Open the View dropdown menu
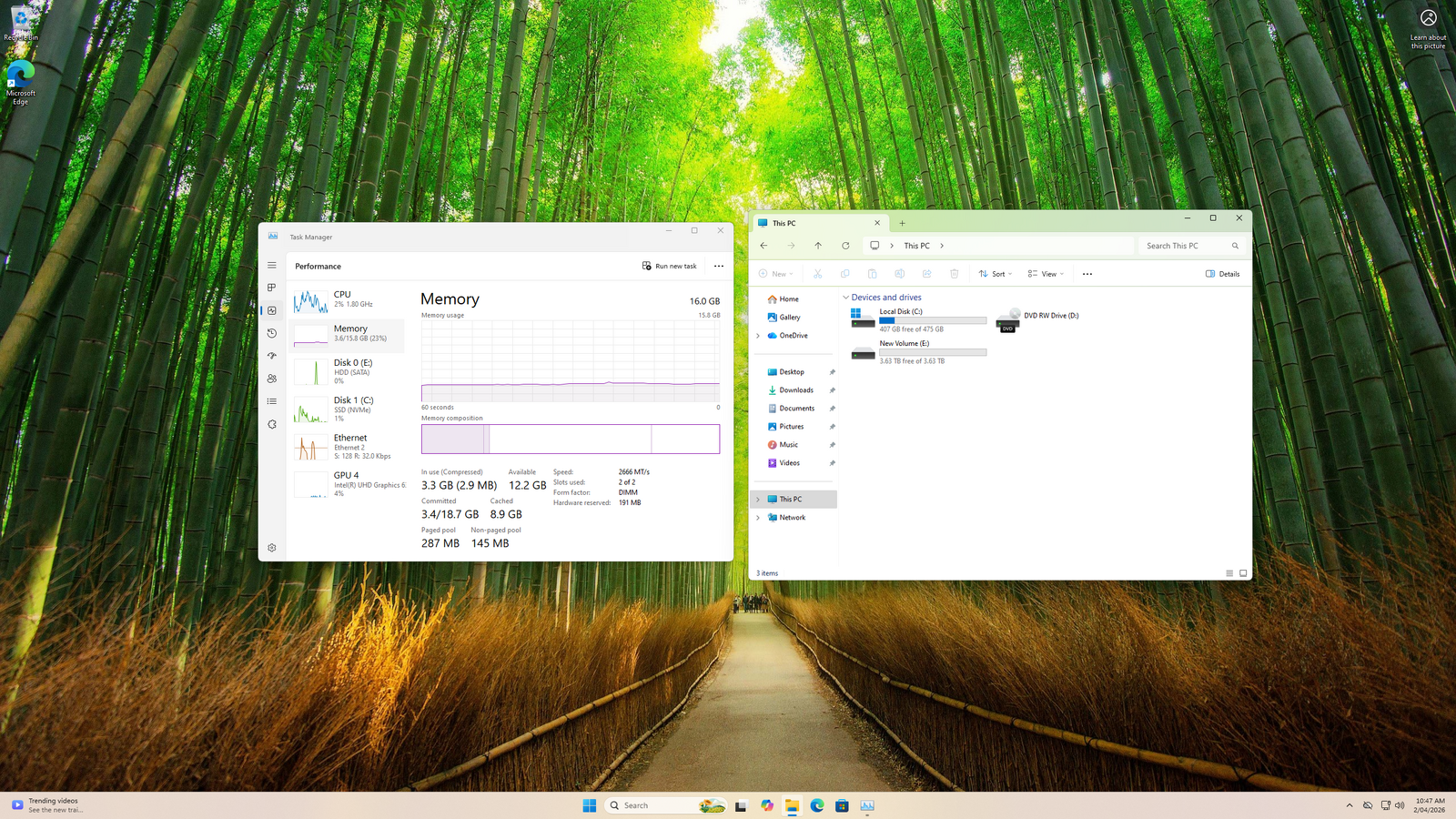The width and height of the screenshot is (1456, 819). 1045,274
